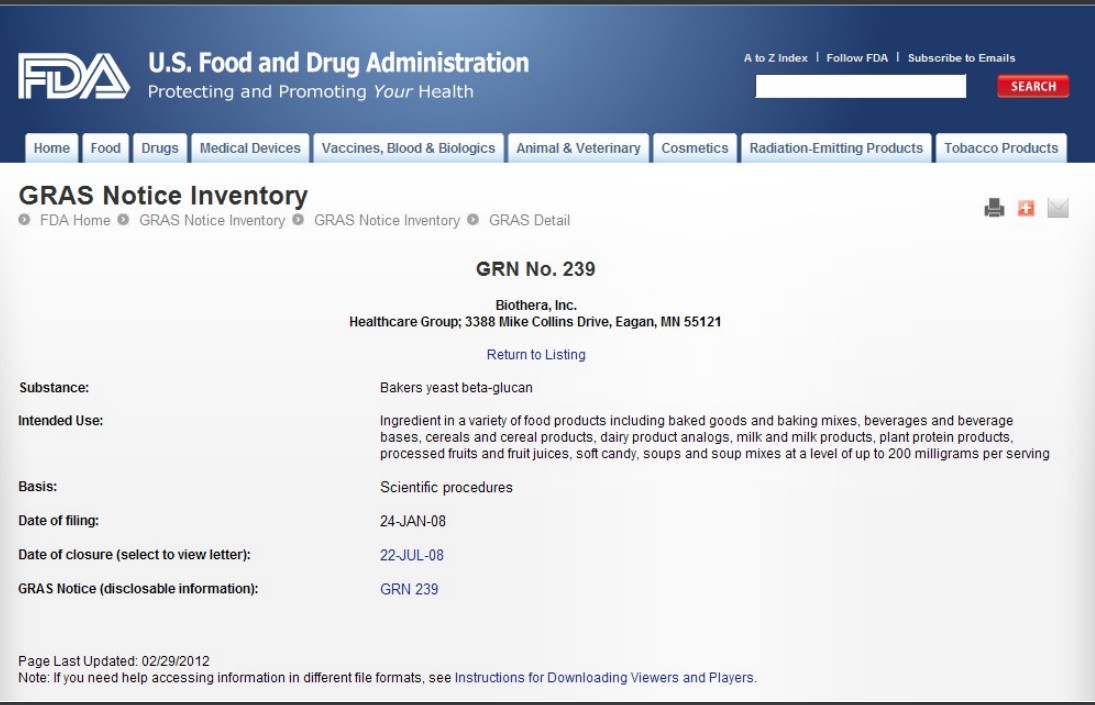Open Radiation-Emitting Products tab
This screenshot has width=1095, height=705.
click(836, 148)
